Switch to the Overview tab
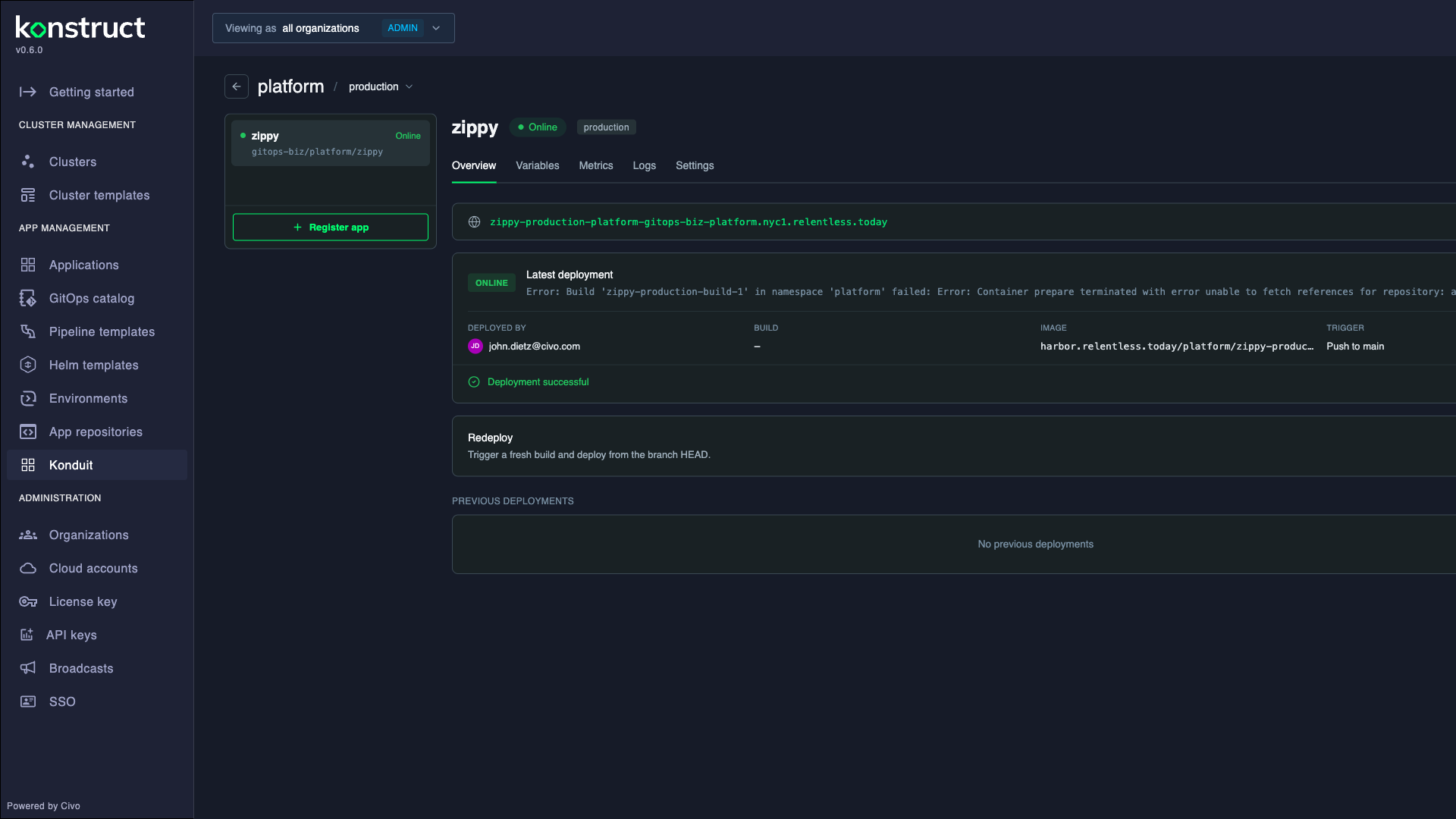 474,166
